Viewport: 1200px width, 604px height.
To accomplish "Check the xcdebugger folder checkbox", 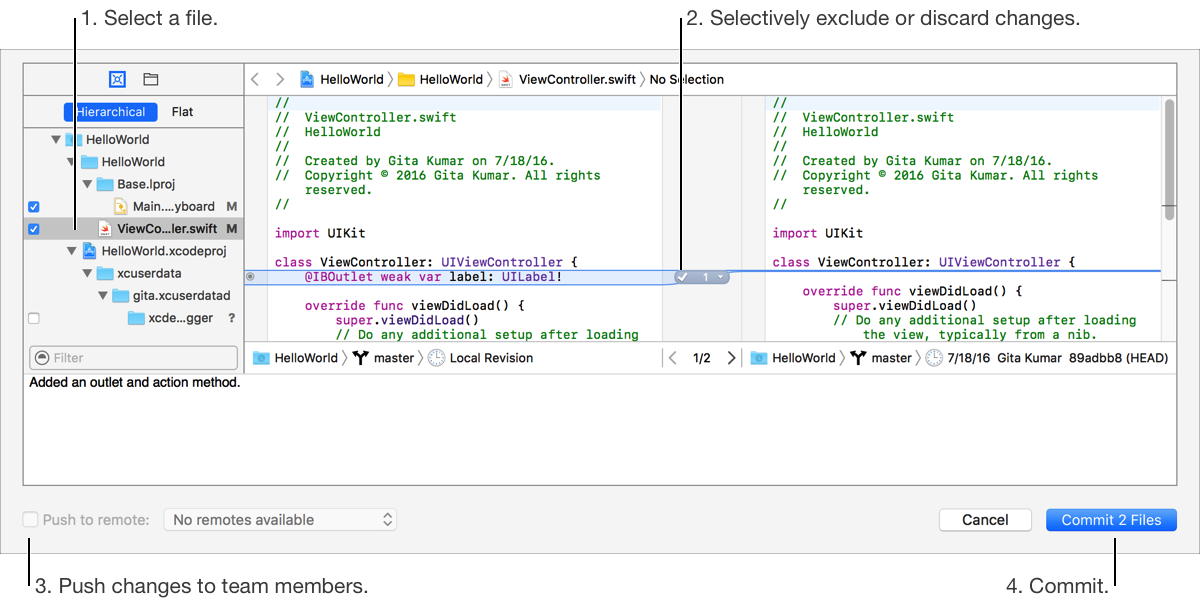I will click(x=34, y=318).
